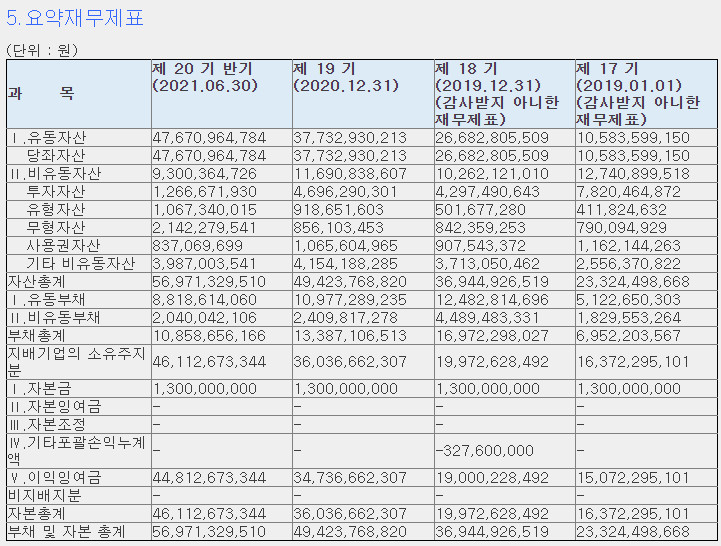The height and width of the screenshot is (546, 721).
Task: Select the unit label (단위 : 원)
Action: [x=42, y=50]
